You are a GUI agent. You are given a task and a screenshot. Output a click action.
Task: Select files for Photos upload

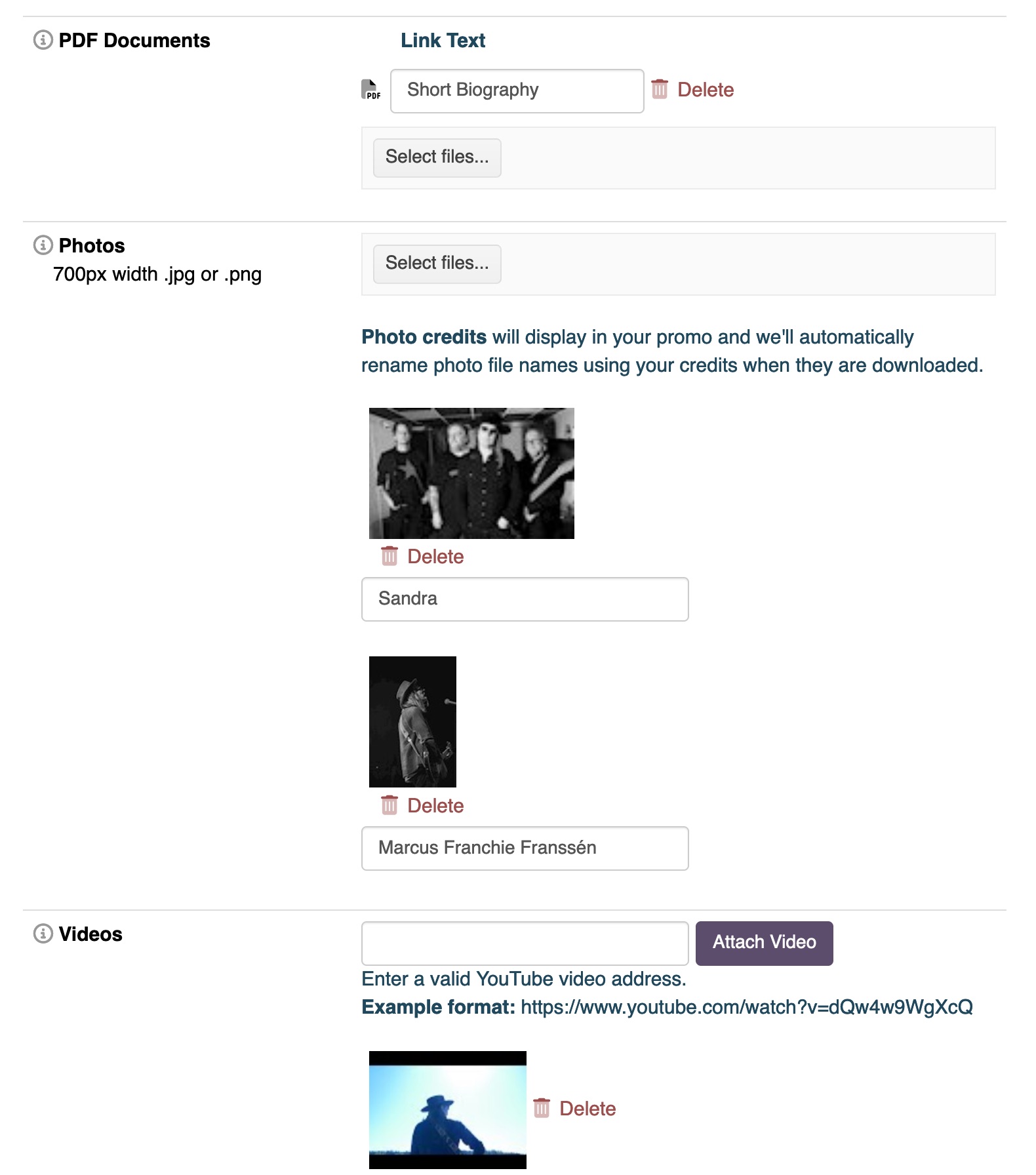(437, 264)
